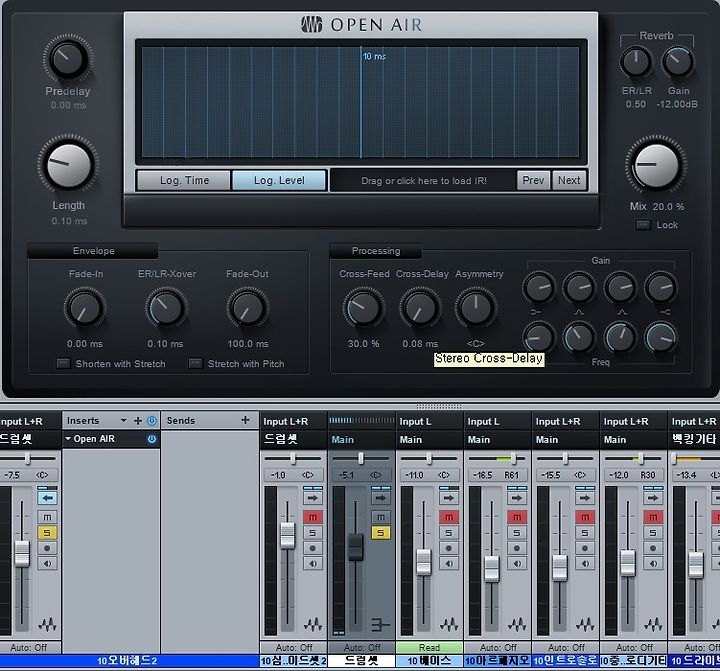Toggle the Inserts activate-all power icon

(152, 421)
